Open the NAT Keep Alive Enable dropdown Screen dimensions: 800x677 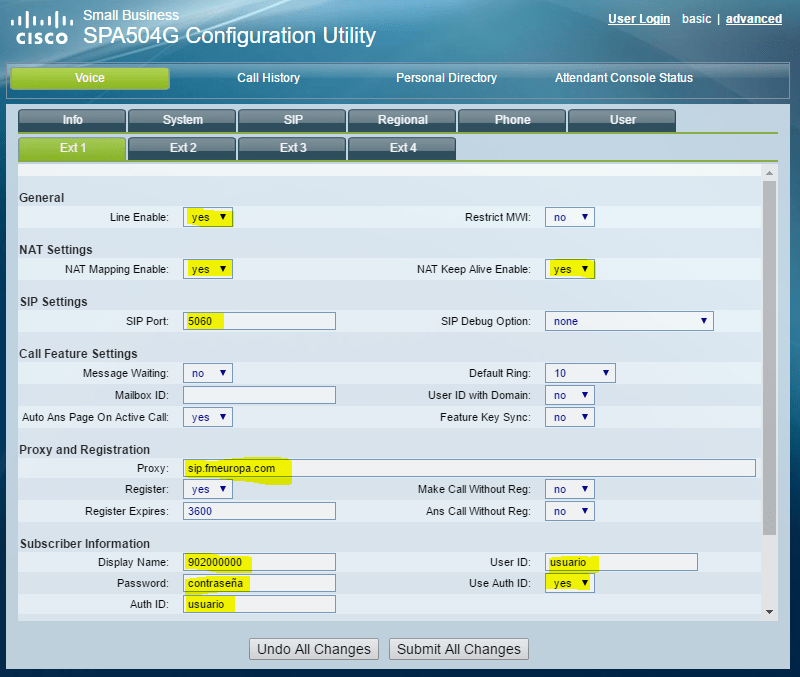tap(570, 269)
